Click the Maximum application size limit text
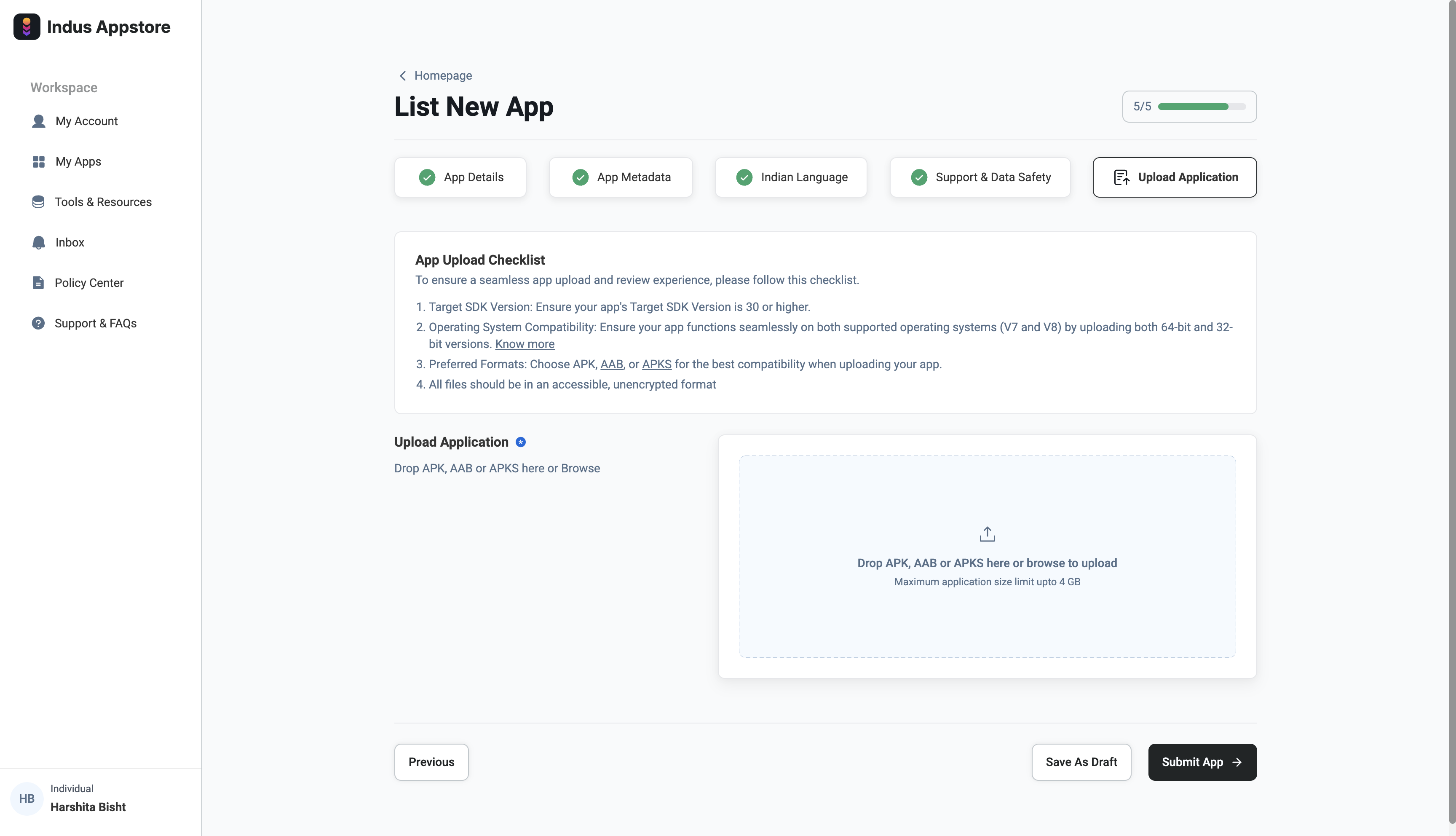The width and height of the screenshot is (1456, 836). (x=987, y=581)
